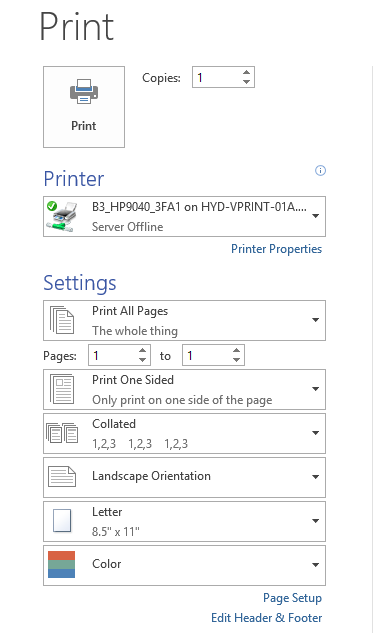Expand the Print All Pages dropdown
Image resolution: width=378 pixels, height=633 pixels.
coord(185,321)
